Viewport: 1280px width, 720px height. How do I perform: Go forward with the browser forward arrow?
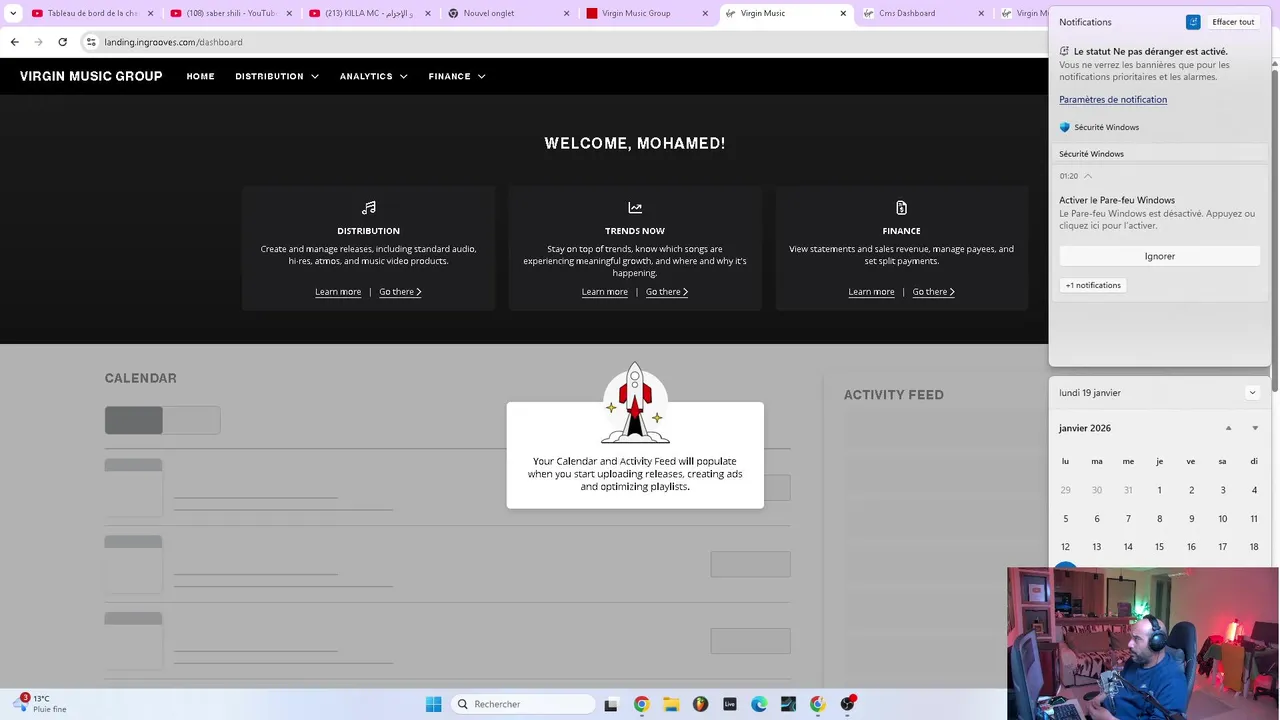tap(38, 42)
